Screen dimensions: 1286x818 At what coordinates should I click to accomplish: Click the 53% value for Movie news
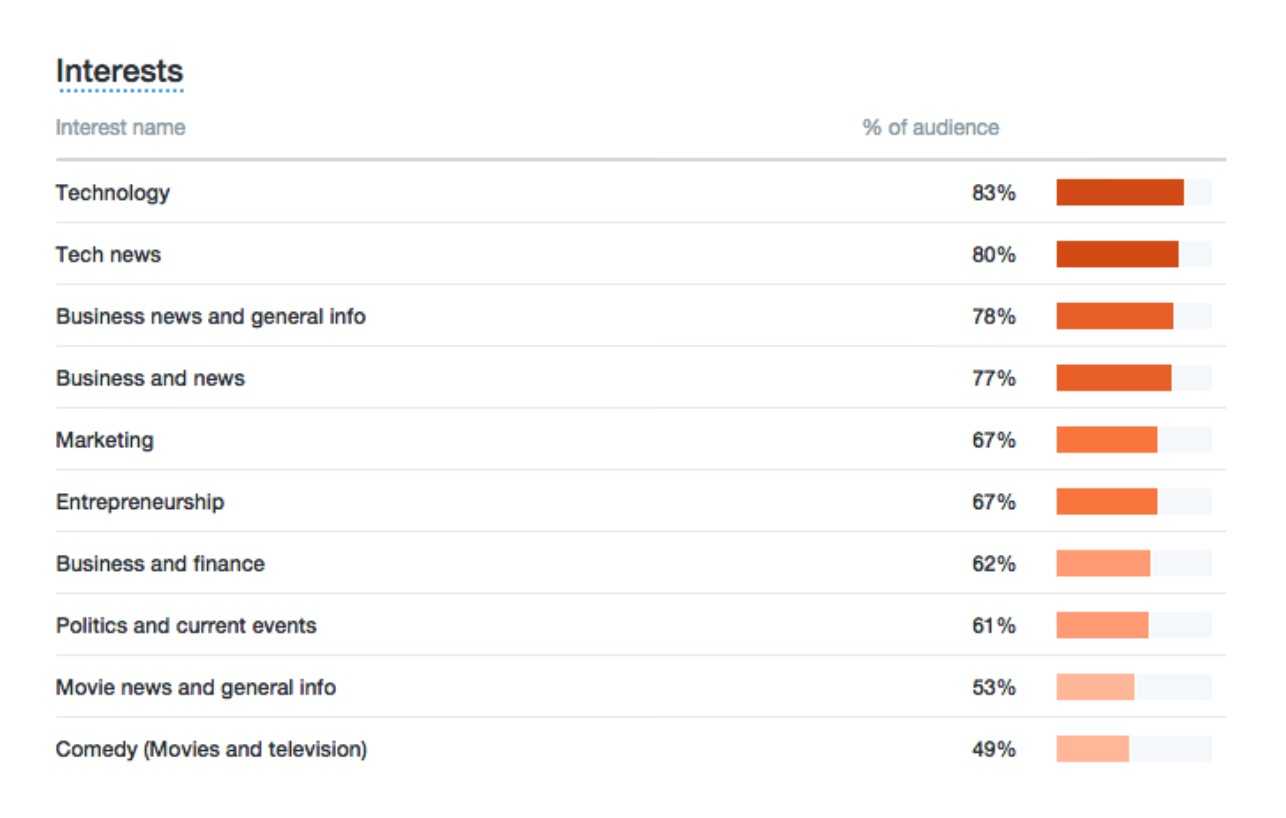(x=993, y=688)
